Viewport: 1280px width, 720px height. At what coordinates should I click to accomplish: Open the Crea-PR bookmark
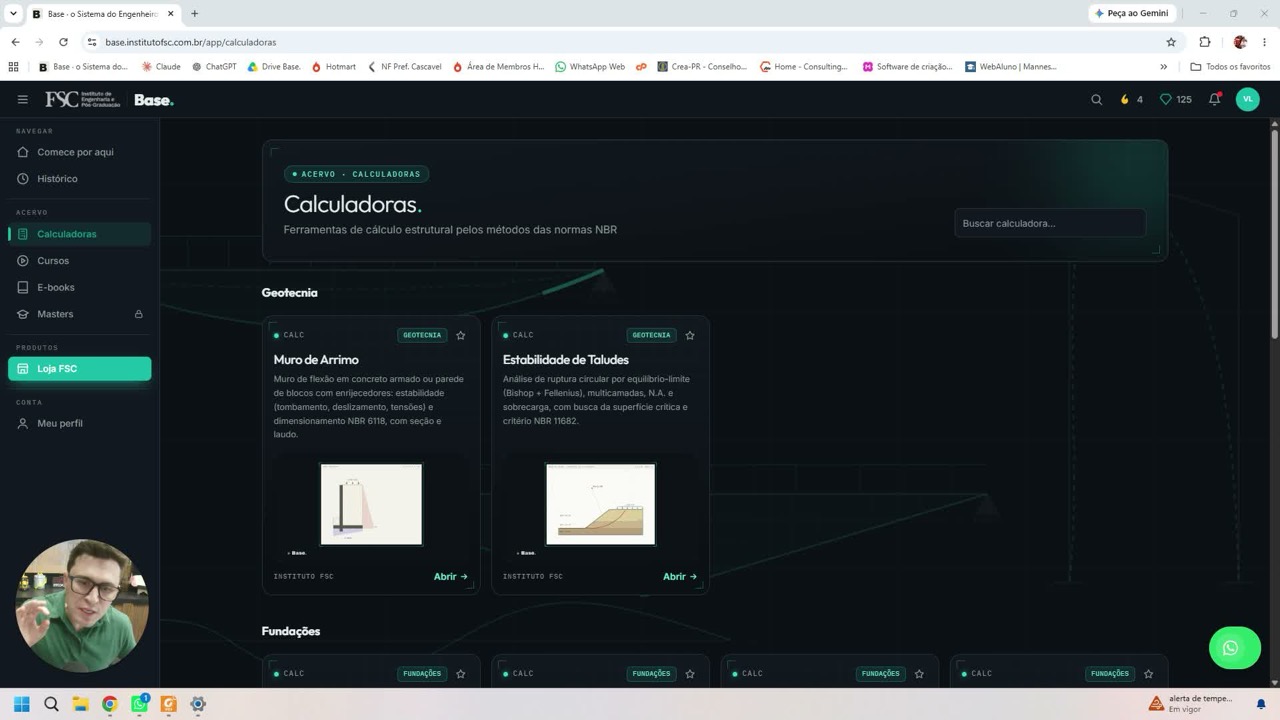[x=703, y=67]
